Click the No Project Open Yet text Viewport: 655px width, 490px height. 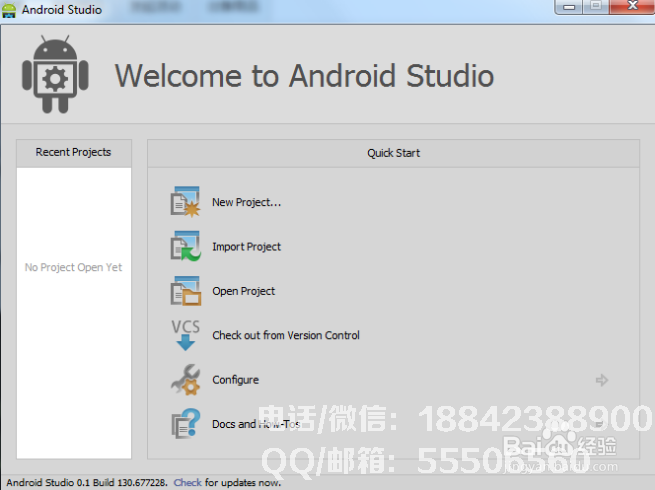pyautogui.click(x=74, y=267)
